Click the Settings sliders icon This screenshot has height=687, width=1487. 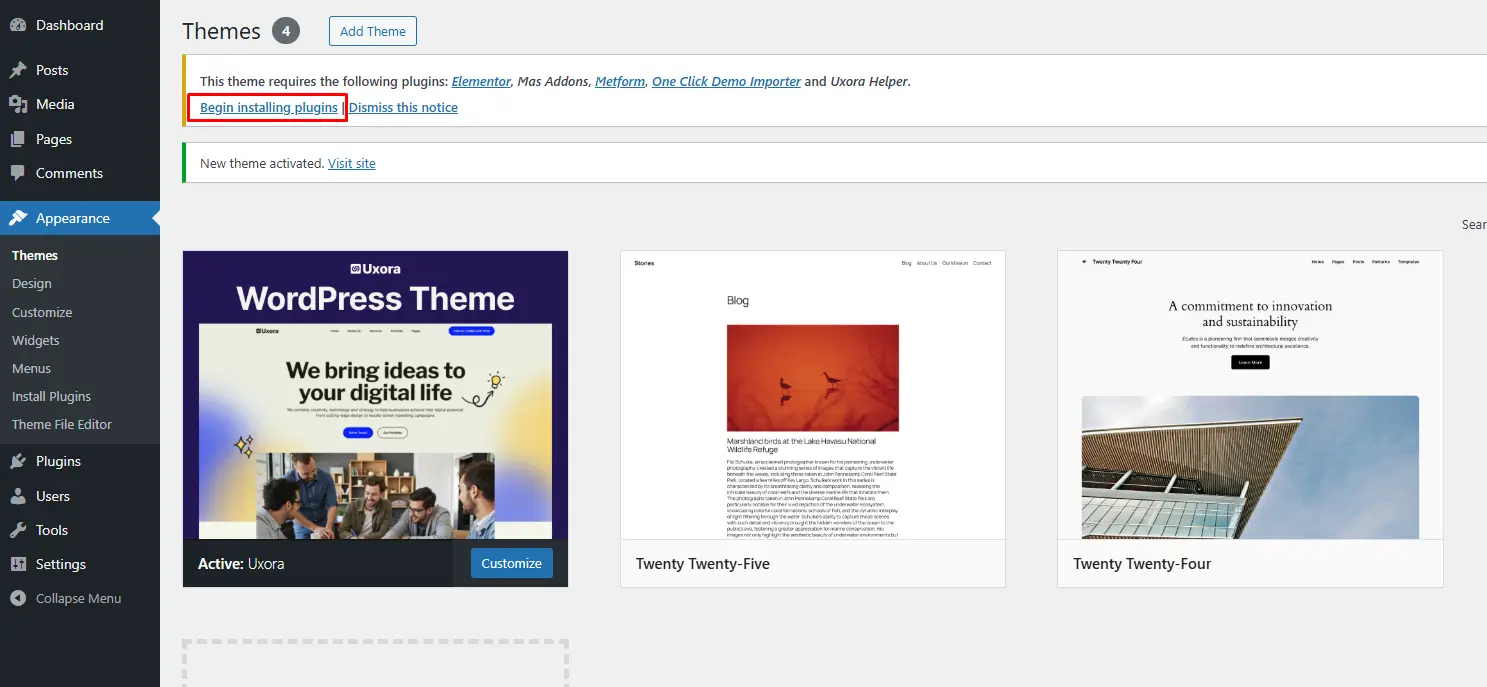[x=18, y=564]
